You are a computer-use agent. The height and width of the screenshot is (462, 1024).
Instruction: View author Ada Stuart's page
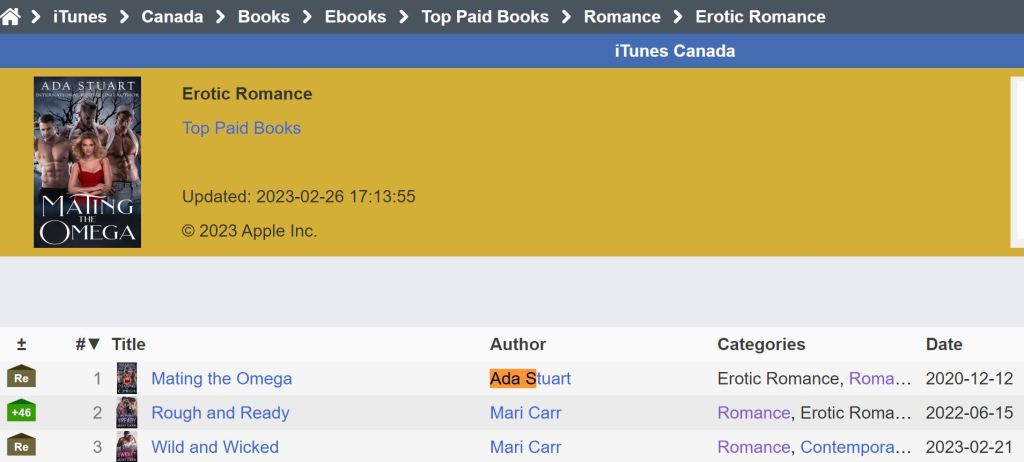[530, 379]
